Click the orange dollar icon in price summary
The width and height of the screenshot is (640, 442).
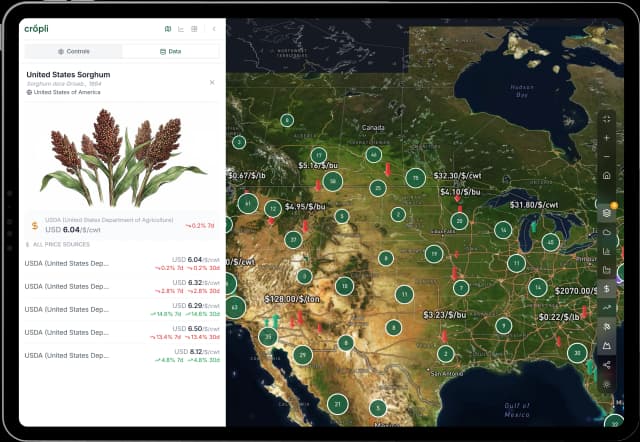(35, 225)
